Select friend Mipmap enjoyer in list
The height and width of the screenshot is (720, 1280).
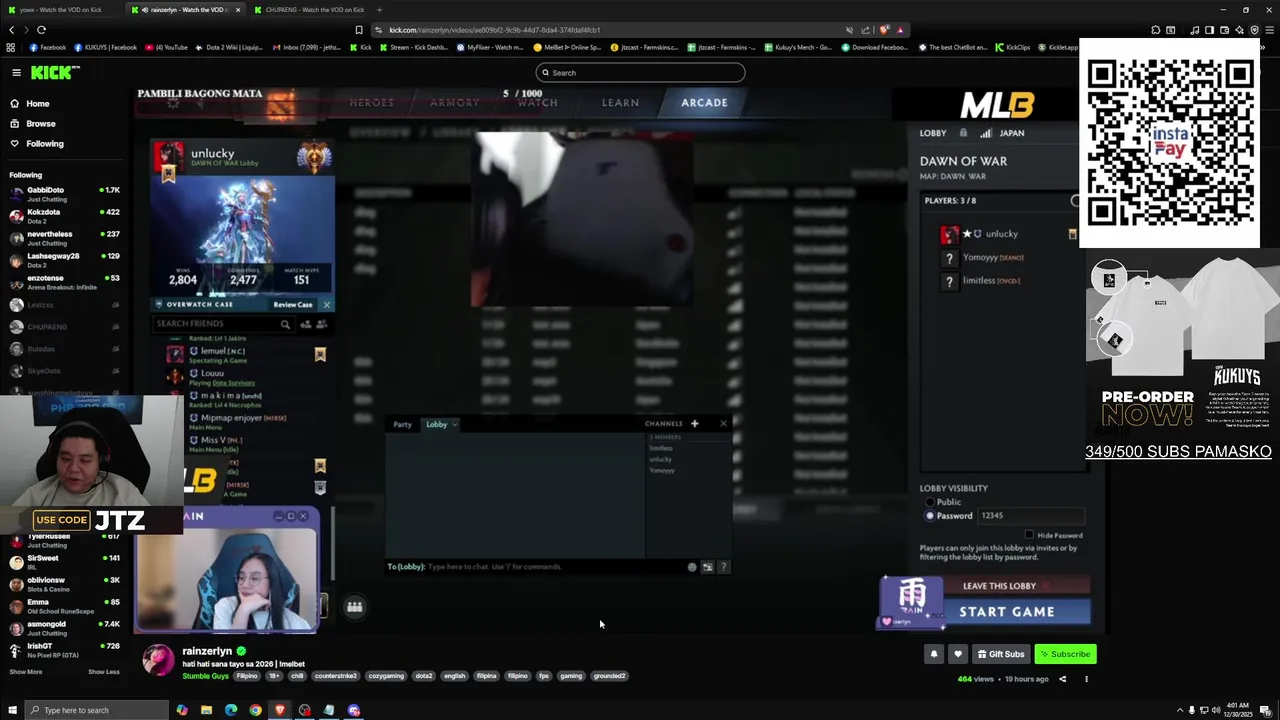point(245,422)
